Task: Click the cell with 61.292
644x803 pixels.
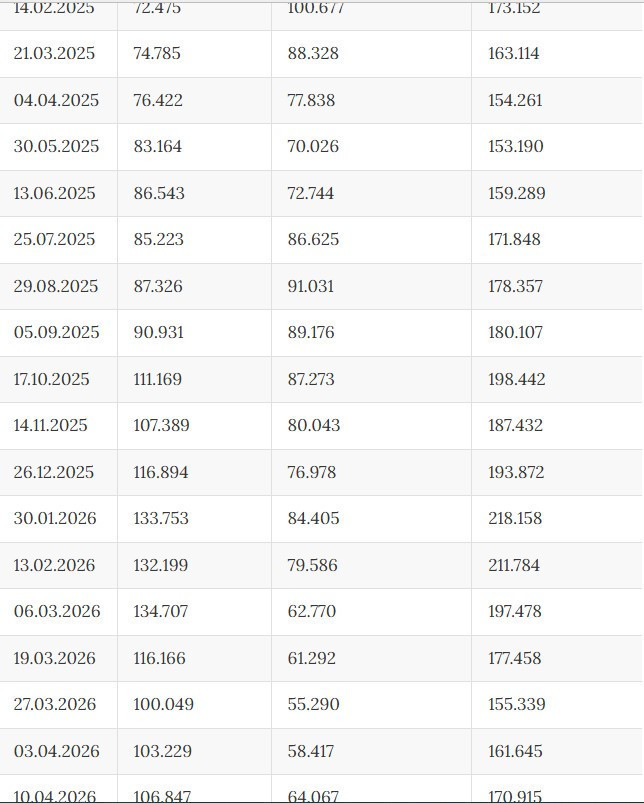Action: 311,658
